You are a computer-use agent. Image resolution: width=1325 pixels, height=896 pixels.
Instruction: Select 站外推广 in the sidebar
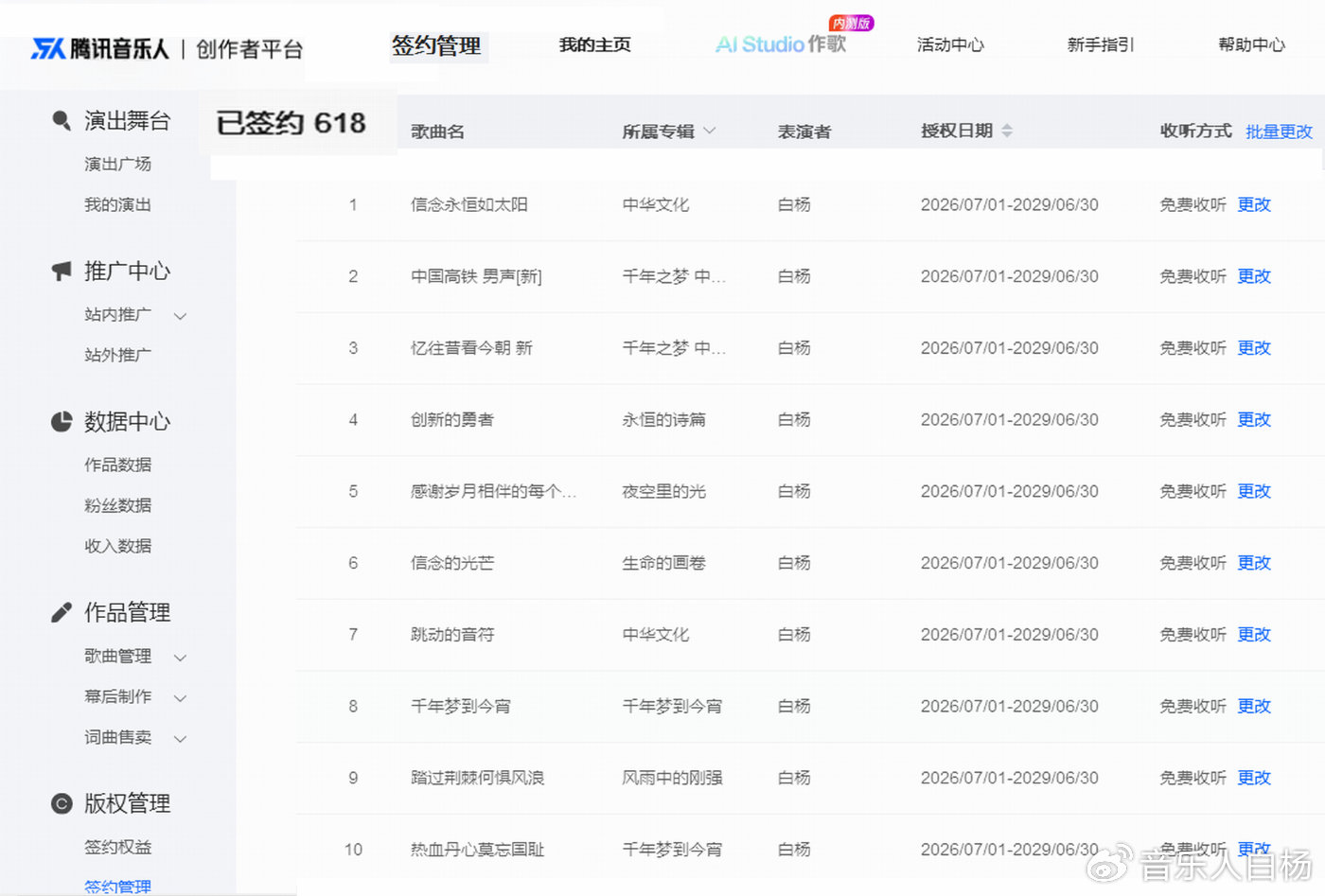tap(117, 355)
